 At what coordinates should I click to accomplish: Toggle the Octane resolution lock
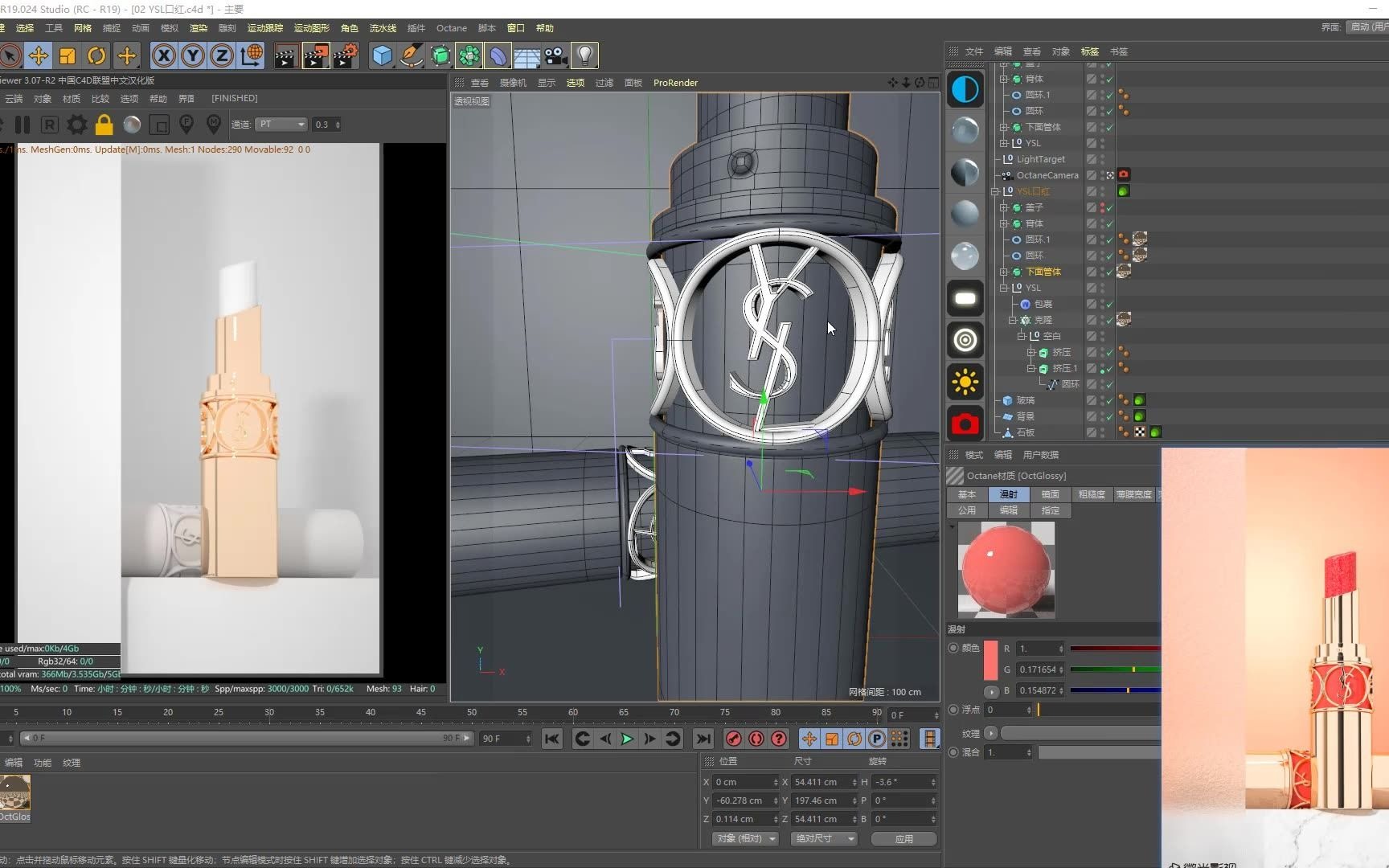point(104,125)
